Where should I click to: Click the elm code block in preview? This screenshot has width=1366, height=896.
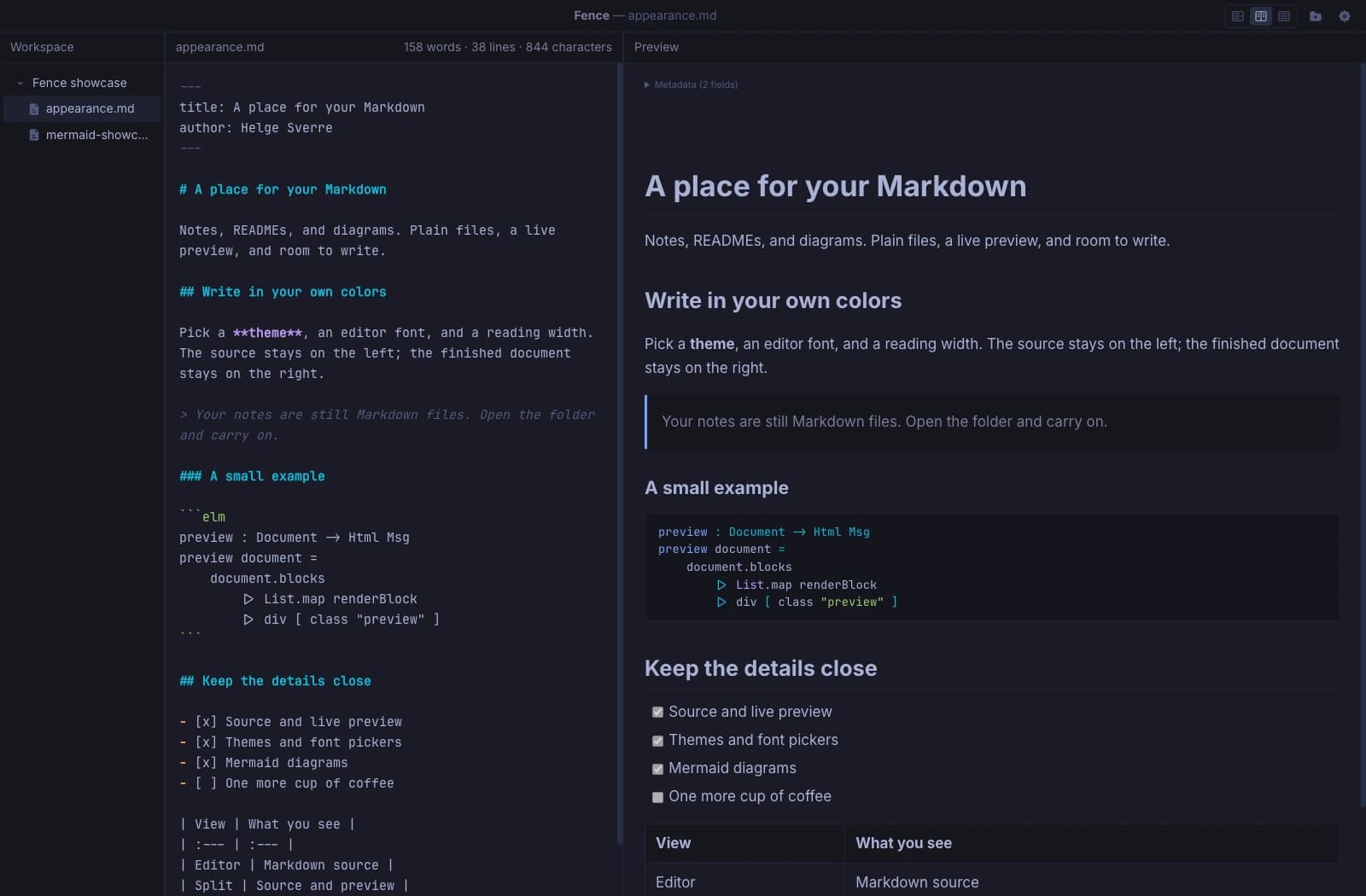click(x=992, y=567)
